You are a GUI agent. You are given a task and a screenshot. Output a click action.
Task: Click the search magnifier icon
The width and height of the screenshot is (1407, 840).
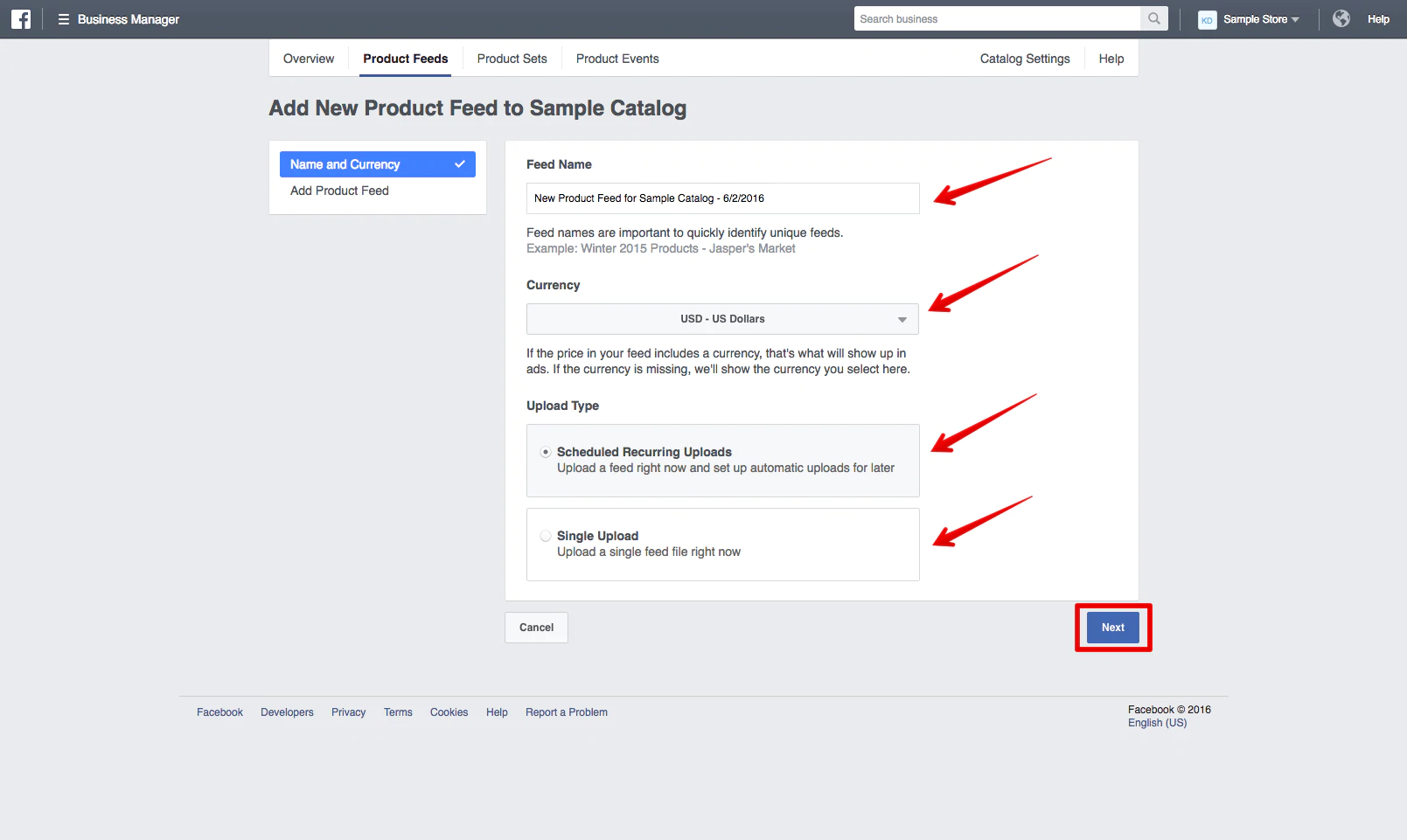1154,19
